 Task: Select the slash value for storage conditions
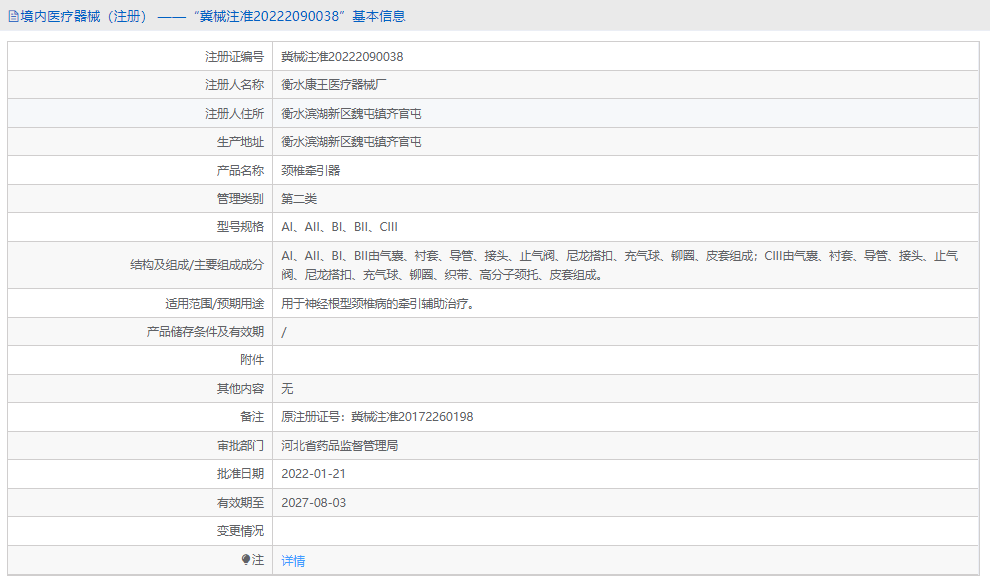(283, 332)
